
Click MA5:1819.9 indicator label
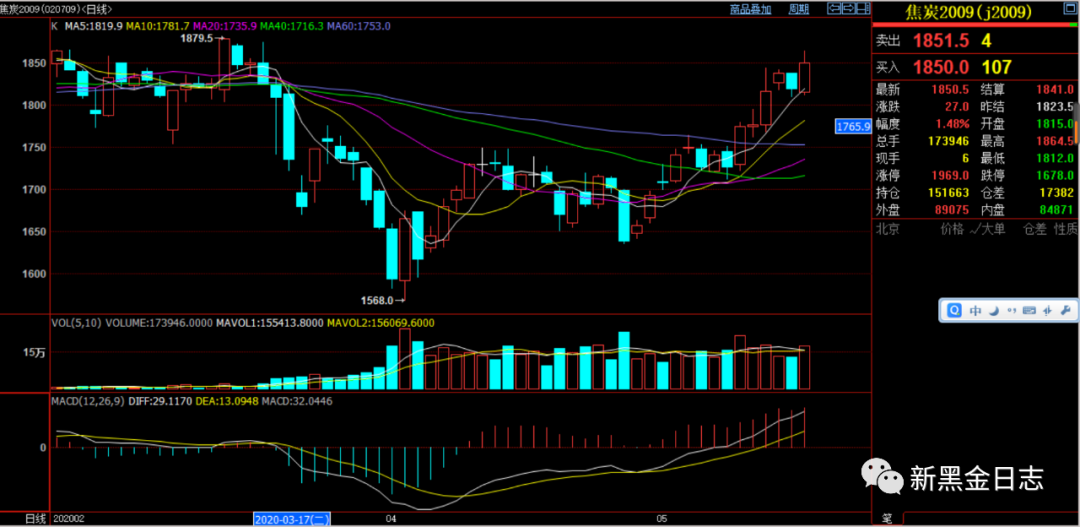point(94,26)
